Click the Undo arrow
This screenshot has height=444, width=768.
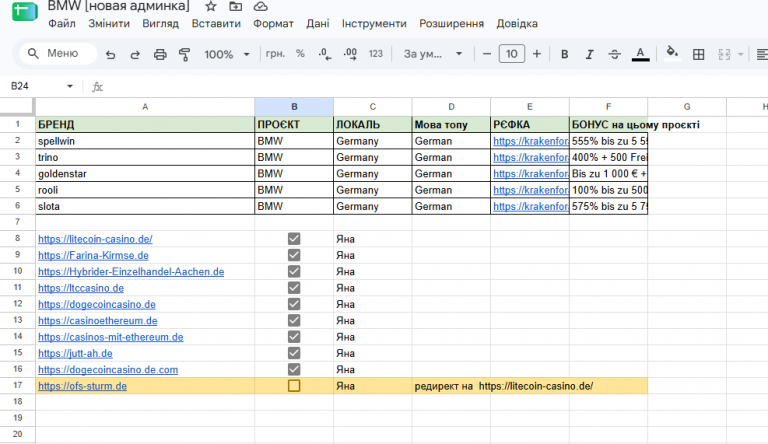pos(110,54)
